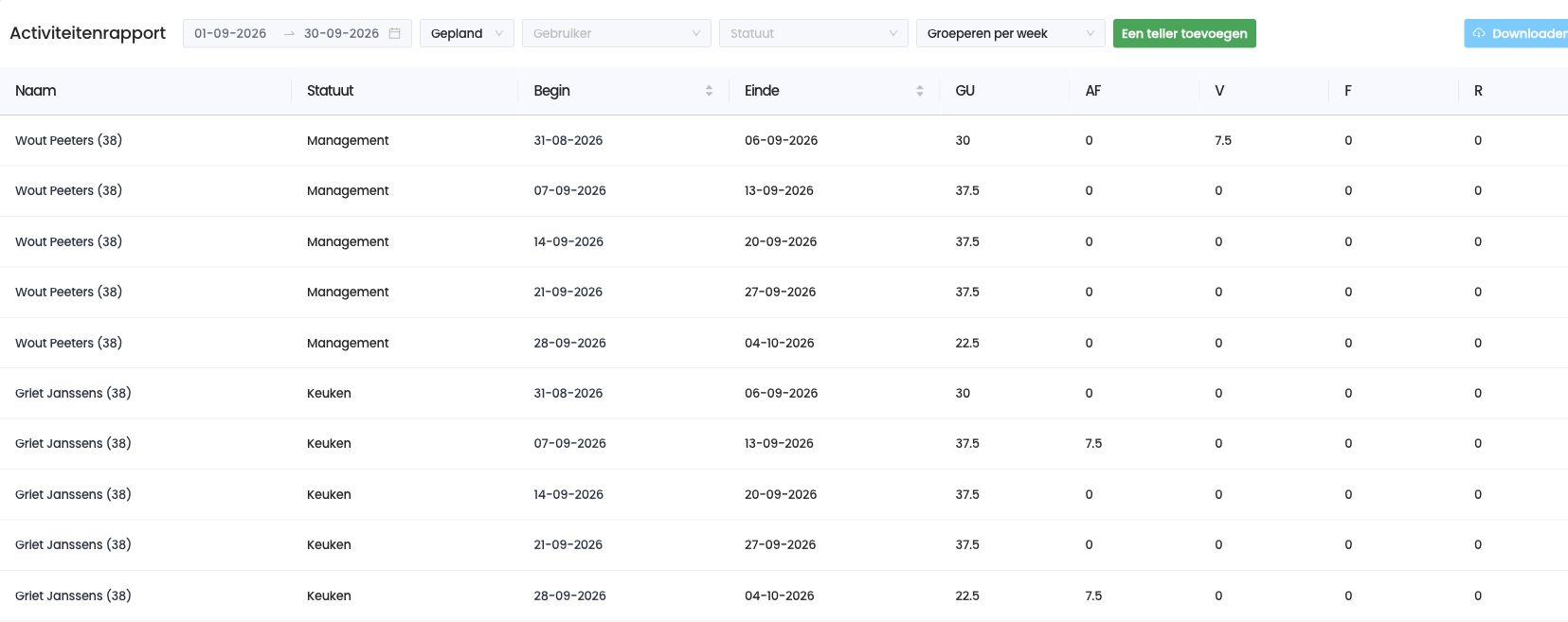This screenshot has height=622, width=1568.
Task: Click the Activiteitenrapport page title
Action: (x=87, y=33)
